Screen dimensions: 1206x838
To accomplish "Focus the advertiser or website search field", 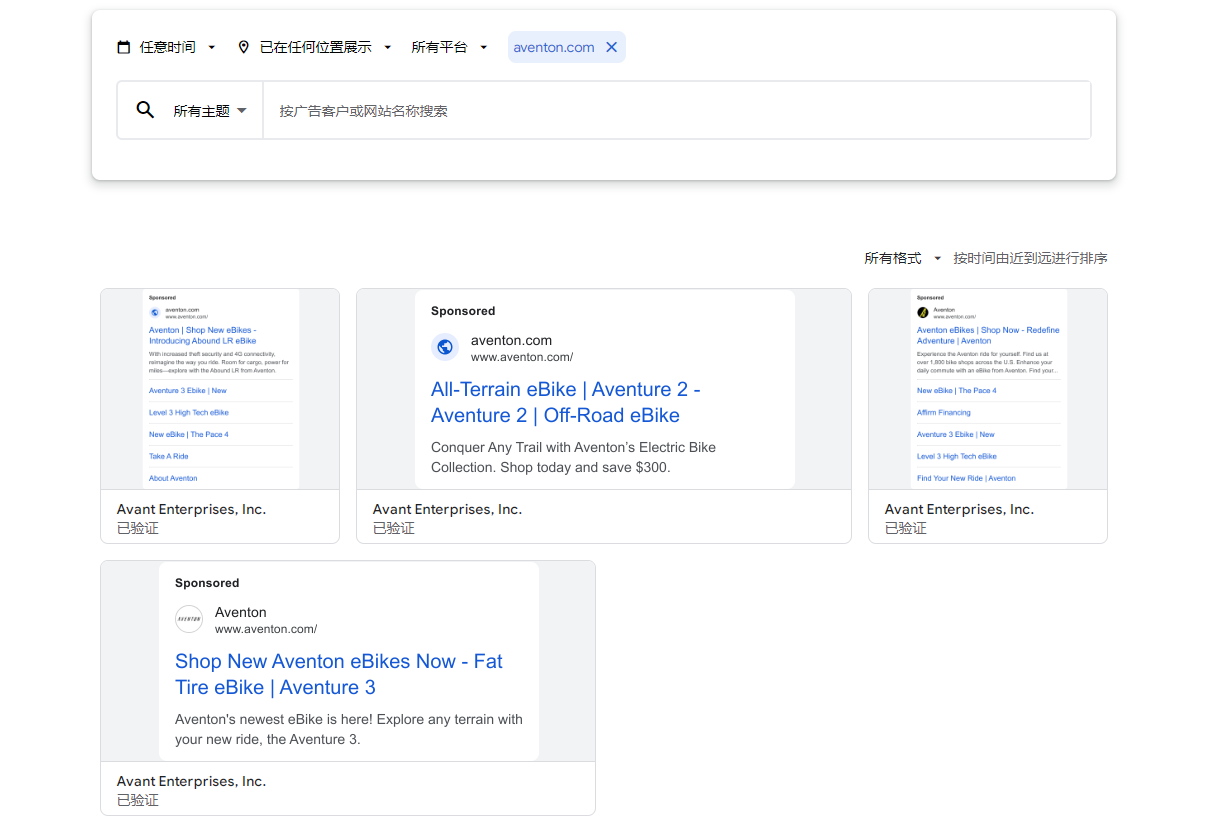I will (x=676, y=111).
